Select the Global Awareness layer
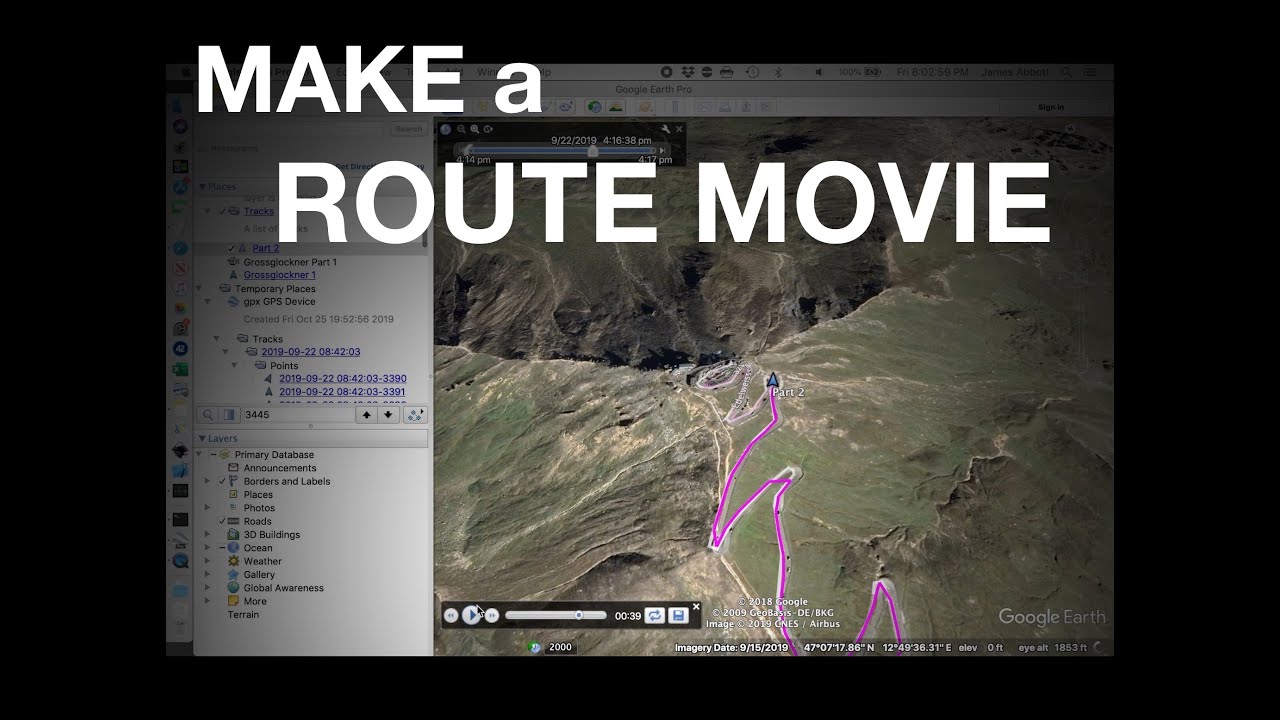This screenshot has width=1280, height=720. click(x=284, y=588)
